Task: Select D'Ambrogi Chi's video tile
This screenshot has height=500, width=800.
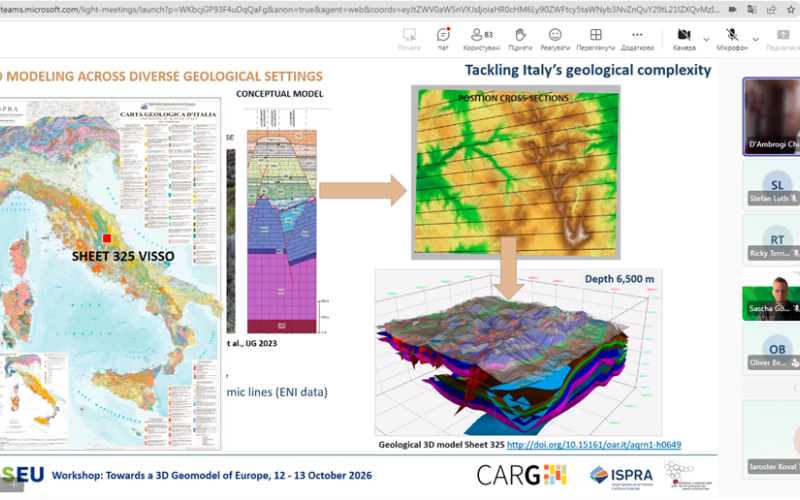Action: (x=771, y=116)
